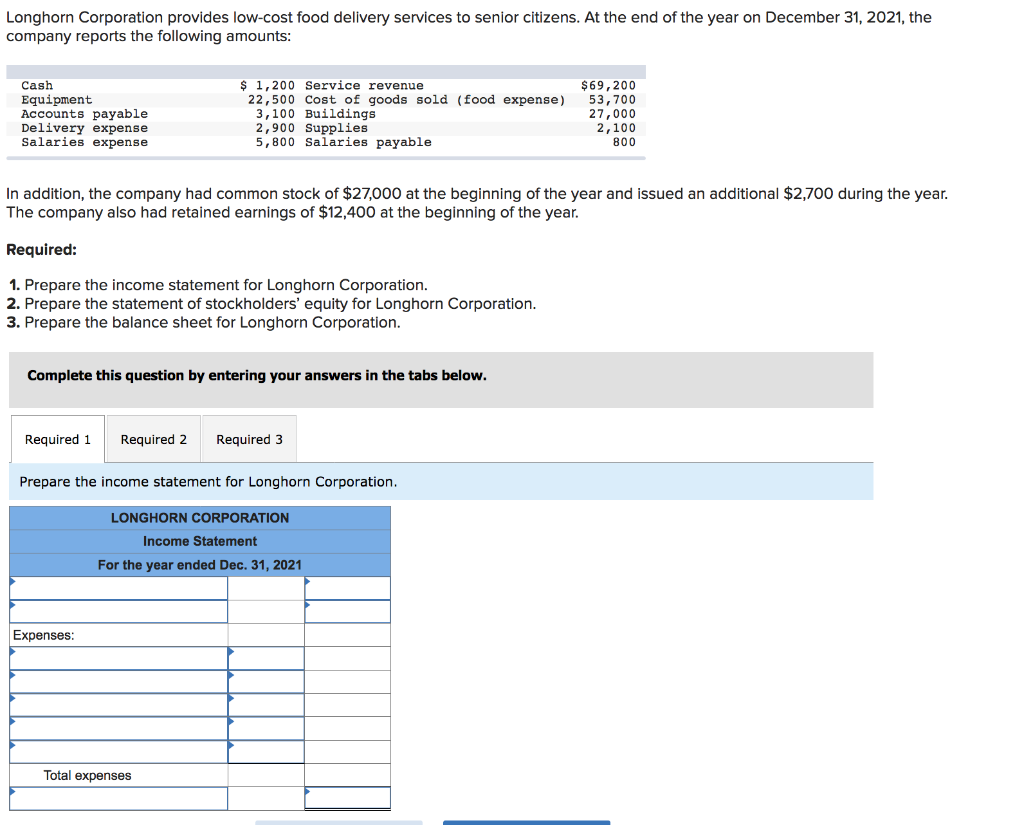
Task: Open second row account dropdown above Expenses
Action: [119, 611]
